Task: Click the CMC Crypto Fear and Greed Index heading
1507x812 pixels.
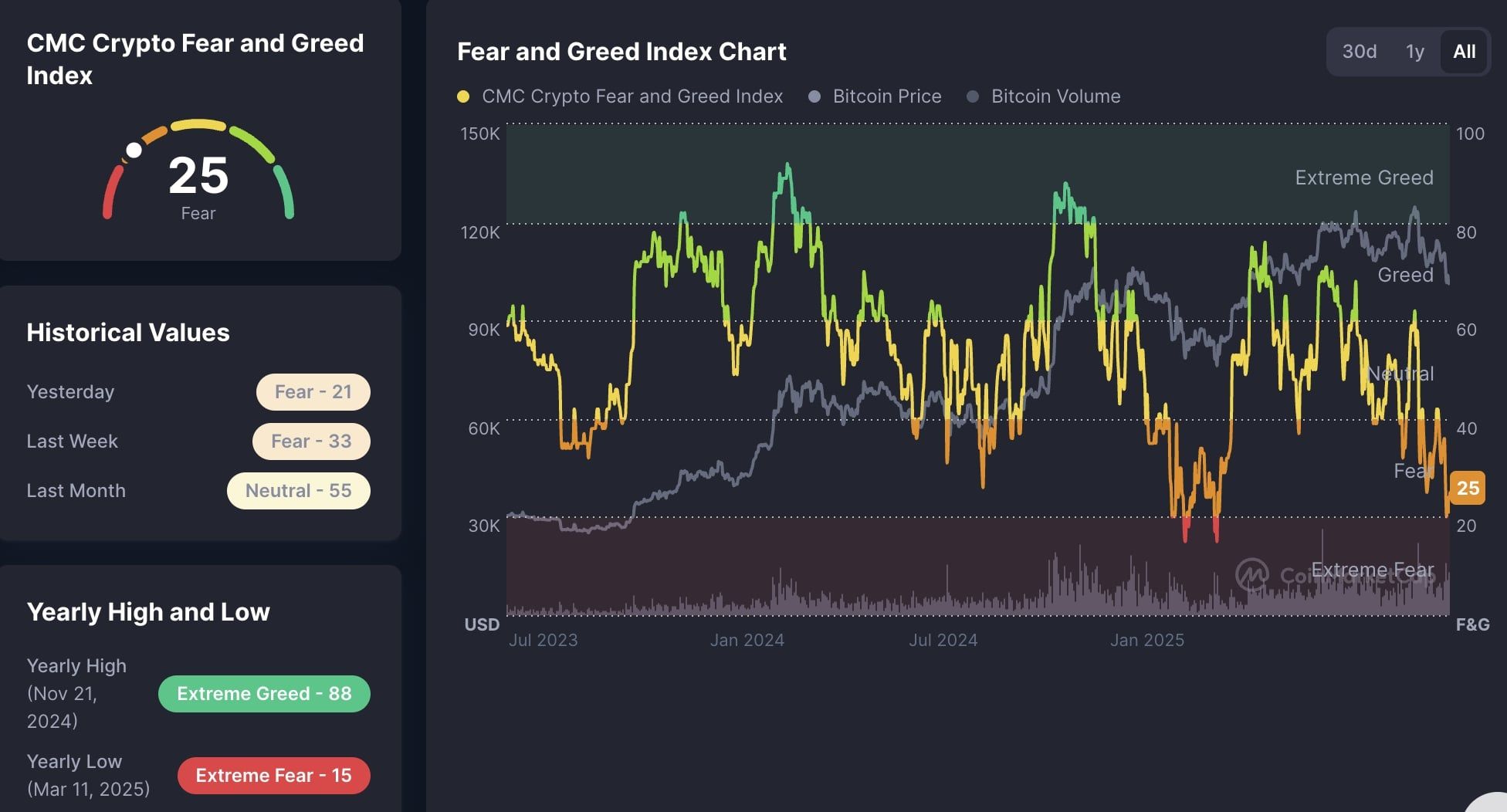Action: click(x=195, y=59)
